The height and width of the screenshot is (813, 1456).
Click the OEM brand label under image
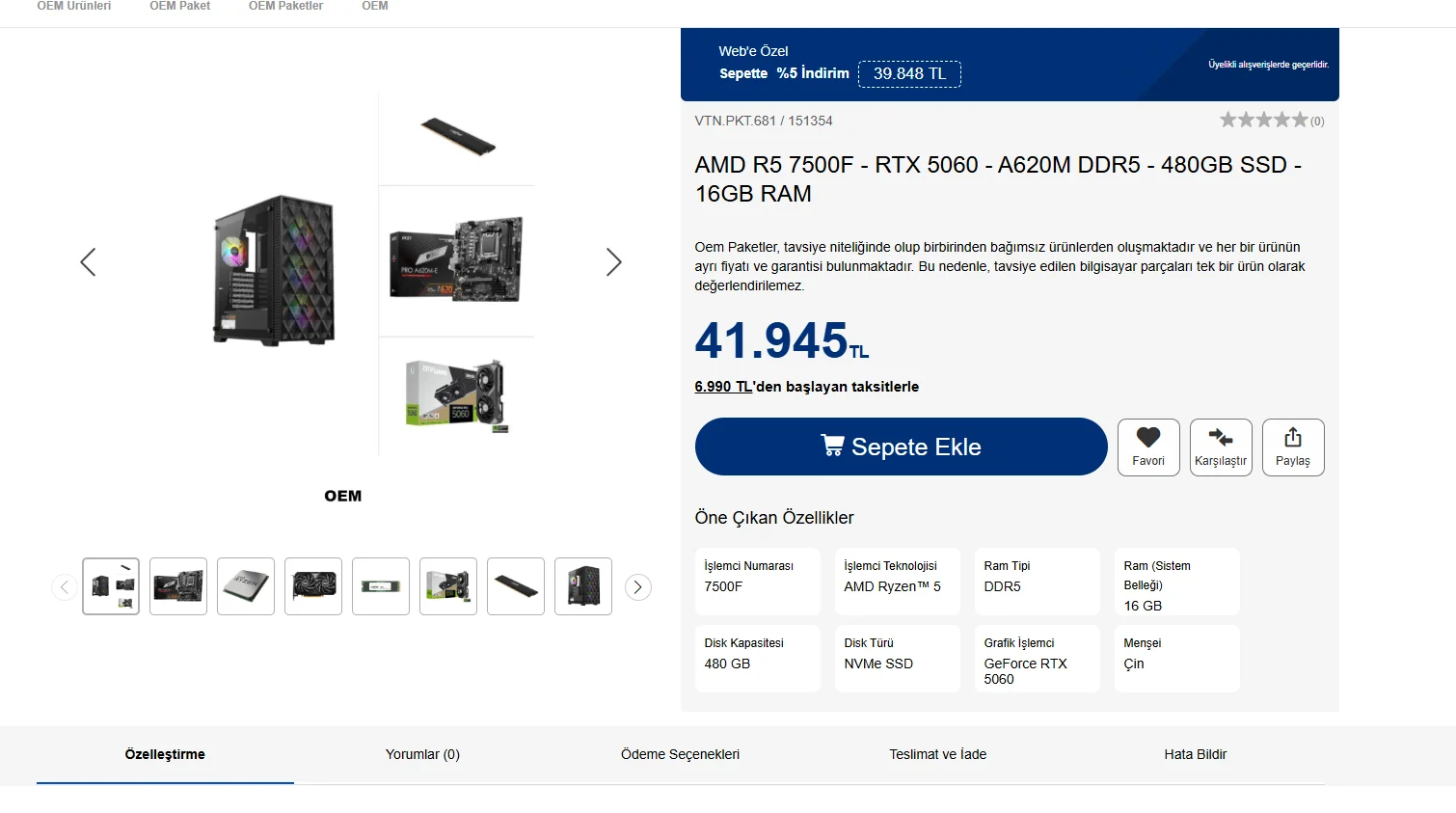343,496
